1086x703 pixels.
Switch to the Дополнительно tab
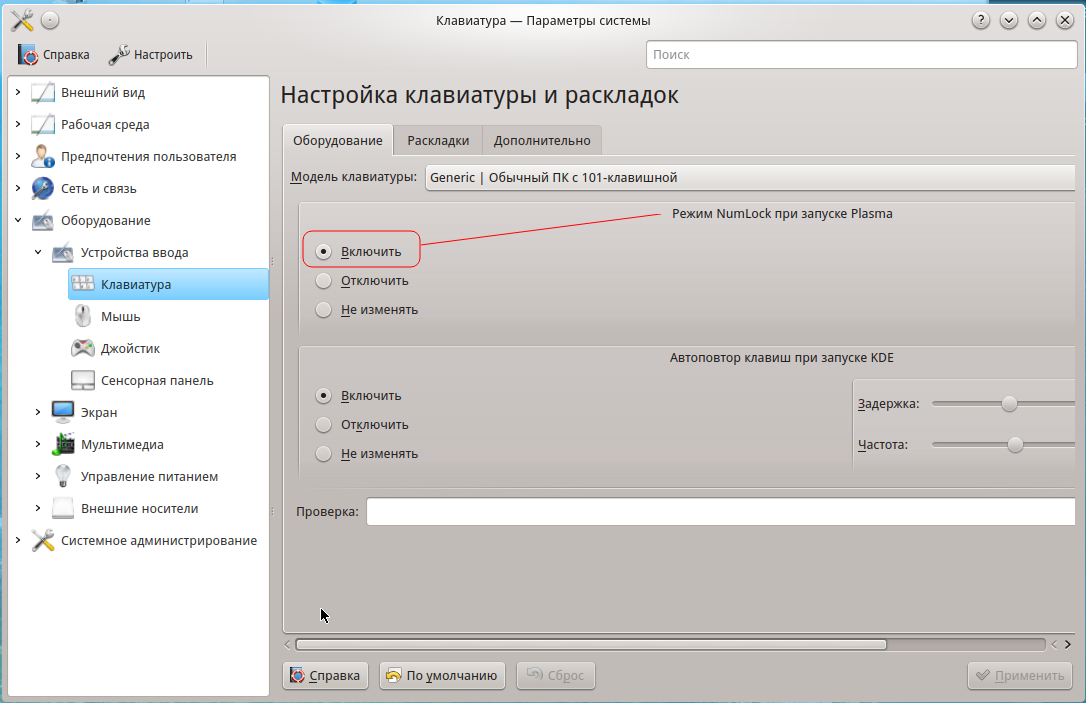click(542, 141)
